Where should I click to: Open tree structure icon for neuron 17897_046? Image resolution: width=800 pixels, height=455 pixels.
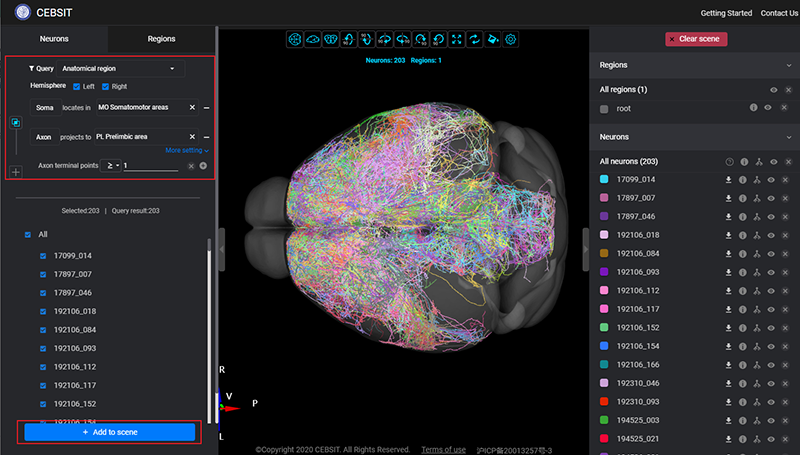[758, 216]
